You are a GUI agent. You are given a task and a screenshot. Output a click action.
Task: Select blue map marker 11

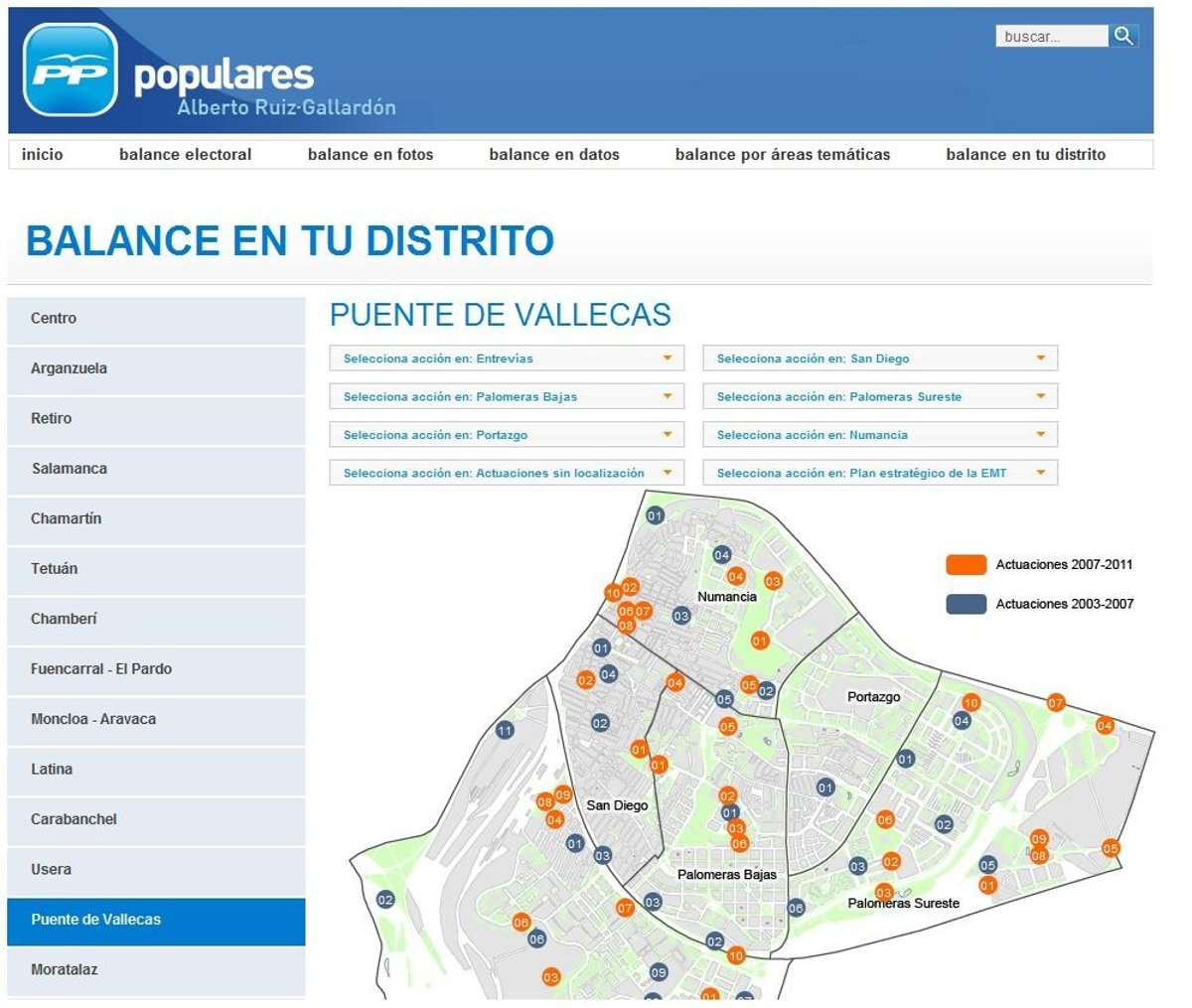(505, 731)
